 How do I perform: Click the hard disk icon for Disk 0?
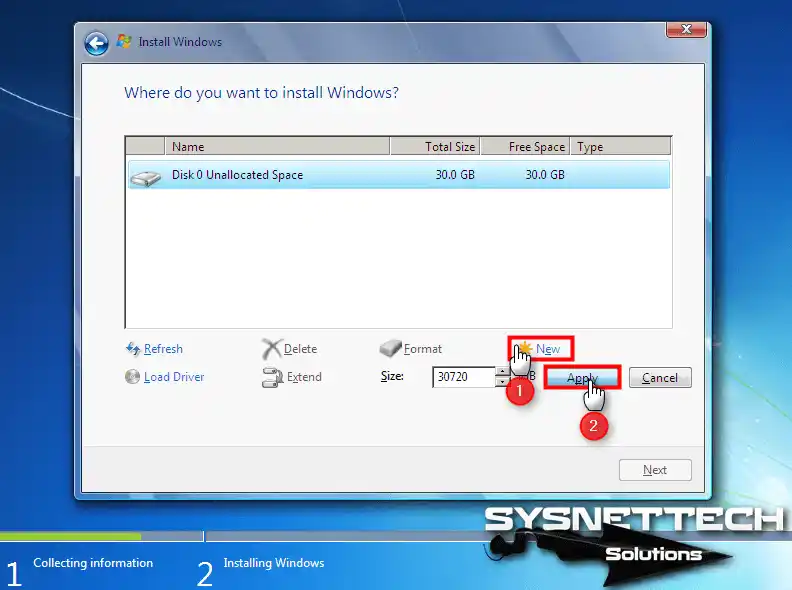(145, 177)
